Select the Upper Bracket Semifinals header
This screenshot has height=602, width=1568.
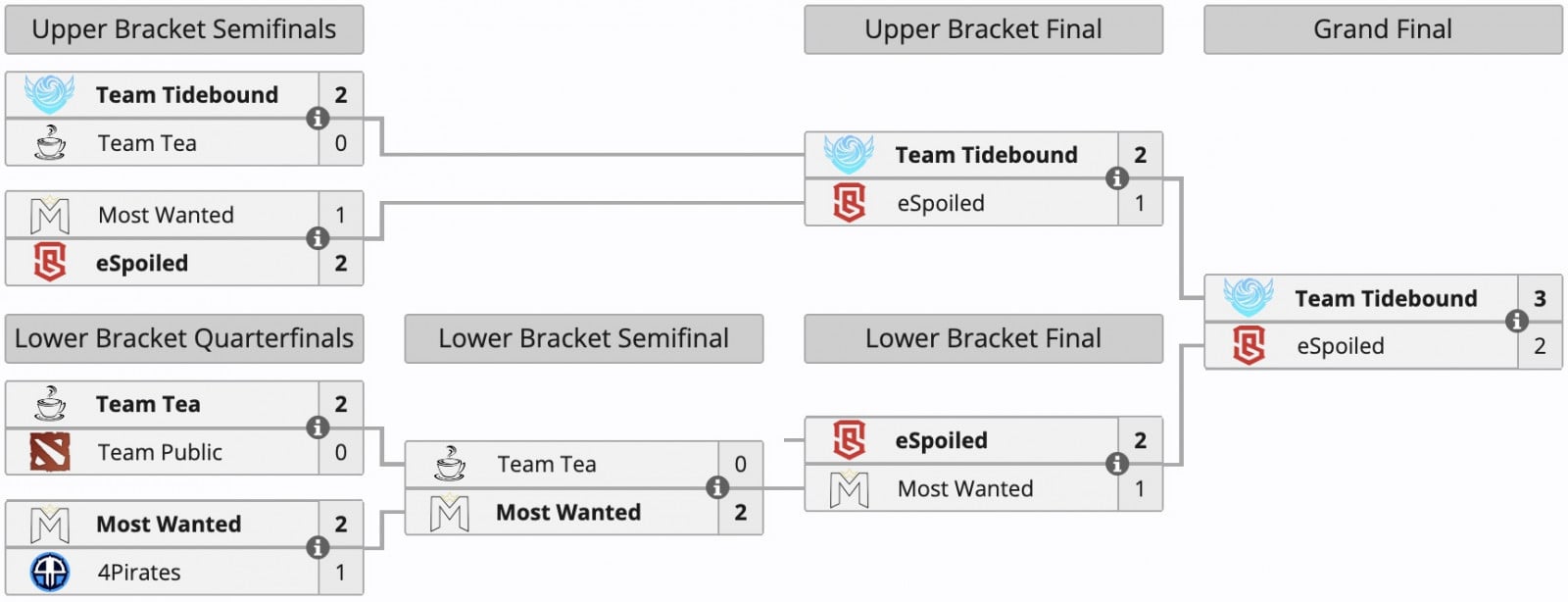[x=184, y=29]
